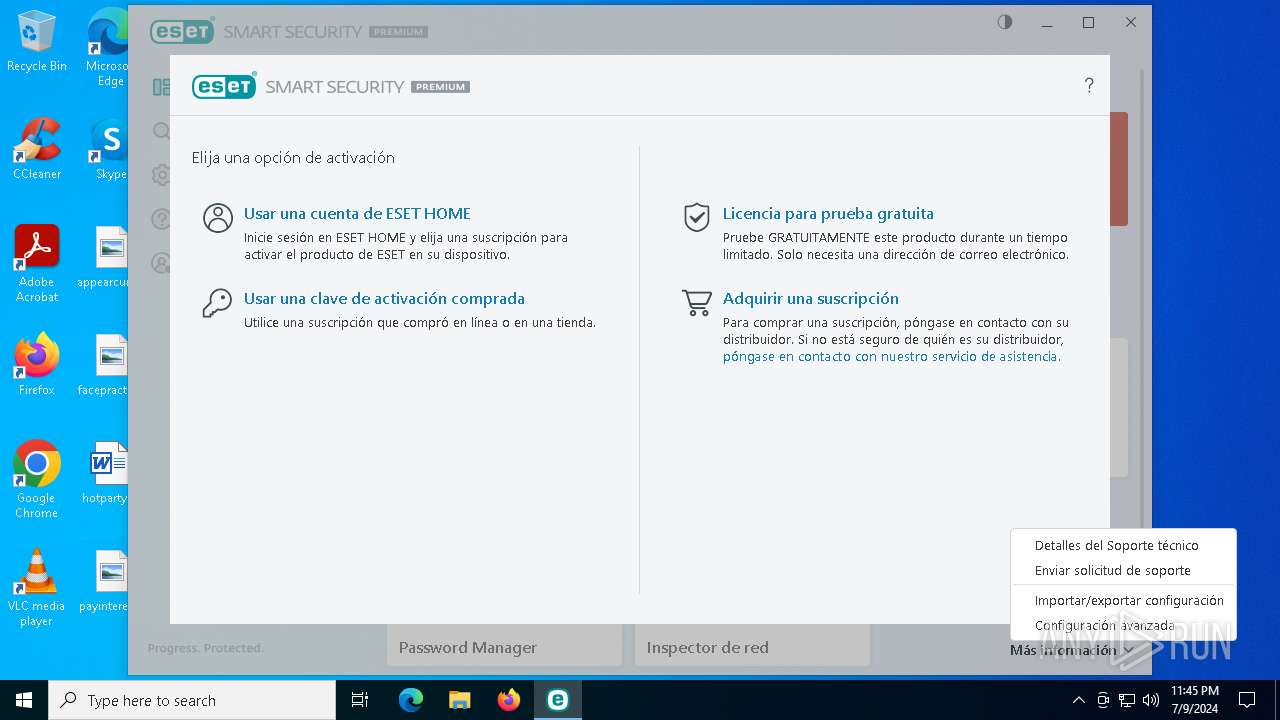Toggle the dark mode contrast icon

point(1005,22)
